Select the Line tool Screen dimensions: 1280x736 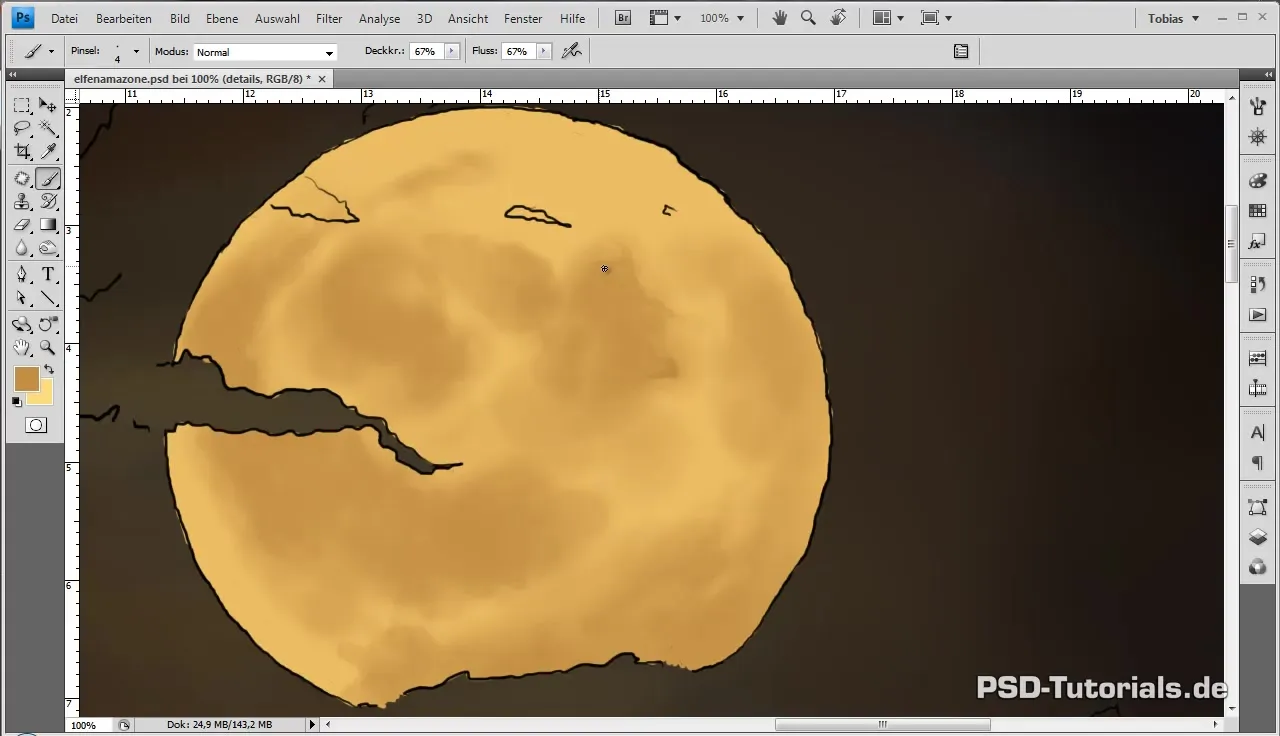[x=48, y=298]
